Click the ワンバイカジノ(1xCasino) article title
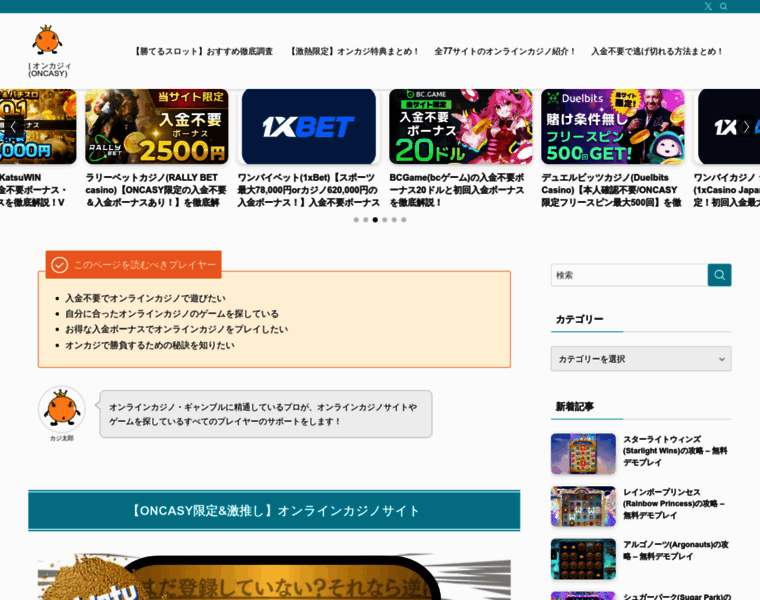The width and height of the screenshot is (760, 600). 727,190
